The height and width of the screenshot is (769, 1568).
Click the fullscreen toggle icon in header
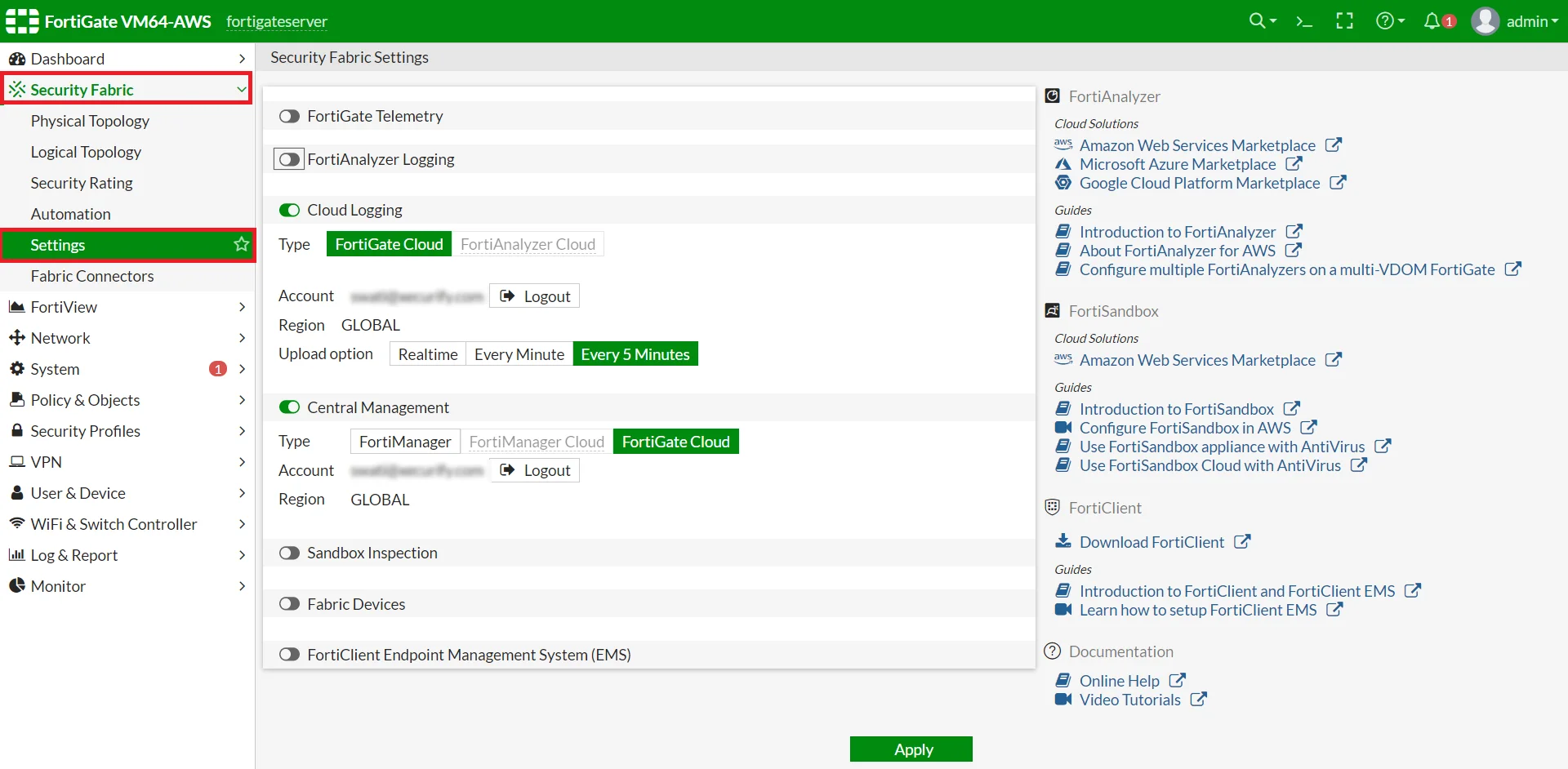point(1344,20)
